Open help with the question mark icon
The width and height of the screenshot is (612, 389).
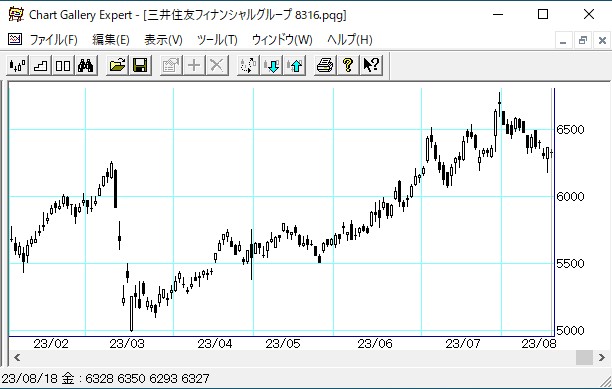coord(348,65)
